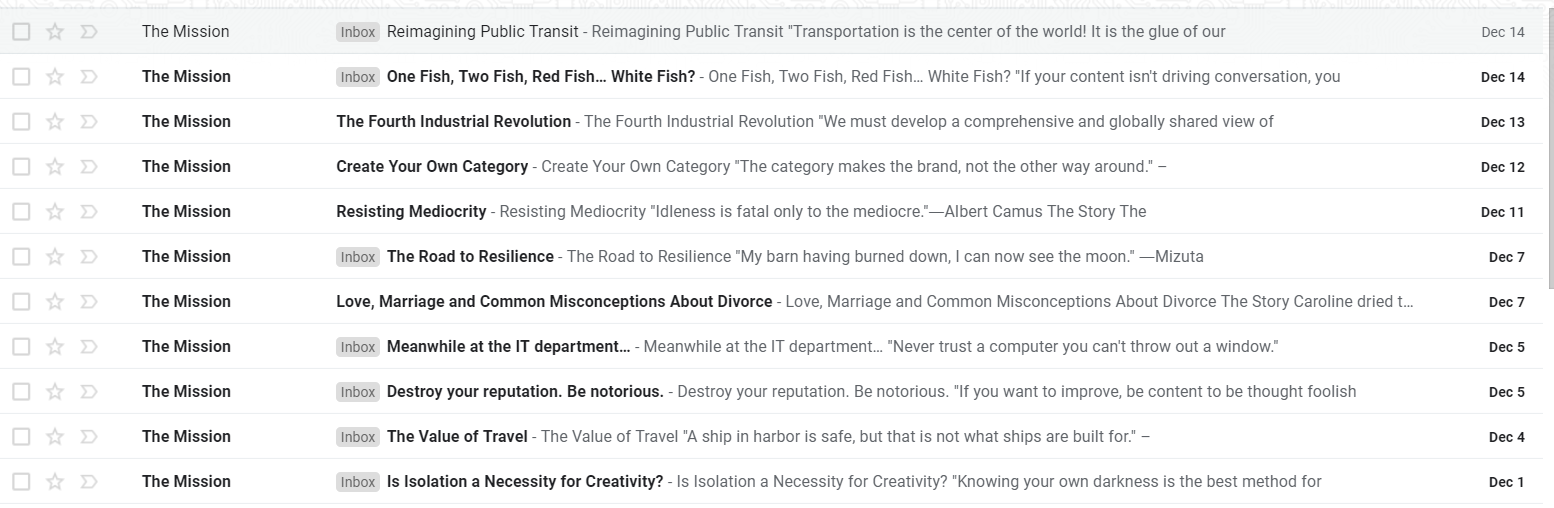Star the Value of Travel email
Image resolution: width=1554 pixels, height=508 pixels.
point(55,437)
